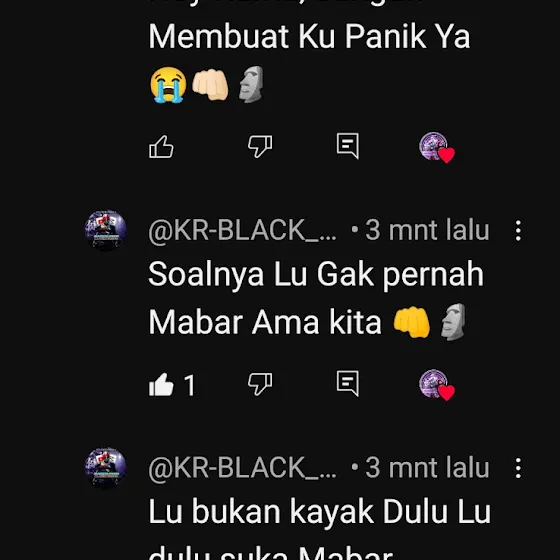Tap the like count "1" on second comment
This screenshot has height=560, width=560.
[190, 385]
